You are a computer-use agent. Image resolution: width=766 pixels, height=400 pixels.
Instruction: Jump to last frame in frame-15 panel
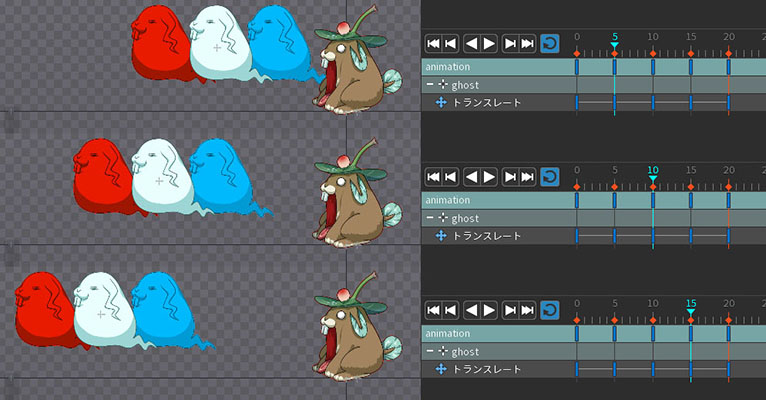pyautogui.click(x=528, y=310)
